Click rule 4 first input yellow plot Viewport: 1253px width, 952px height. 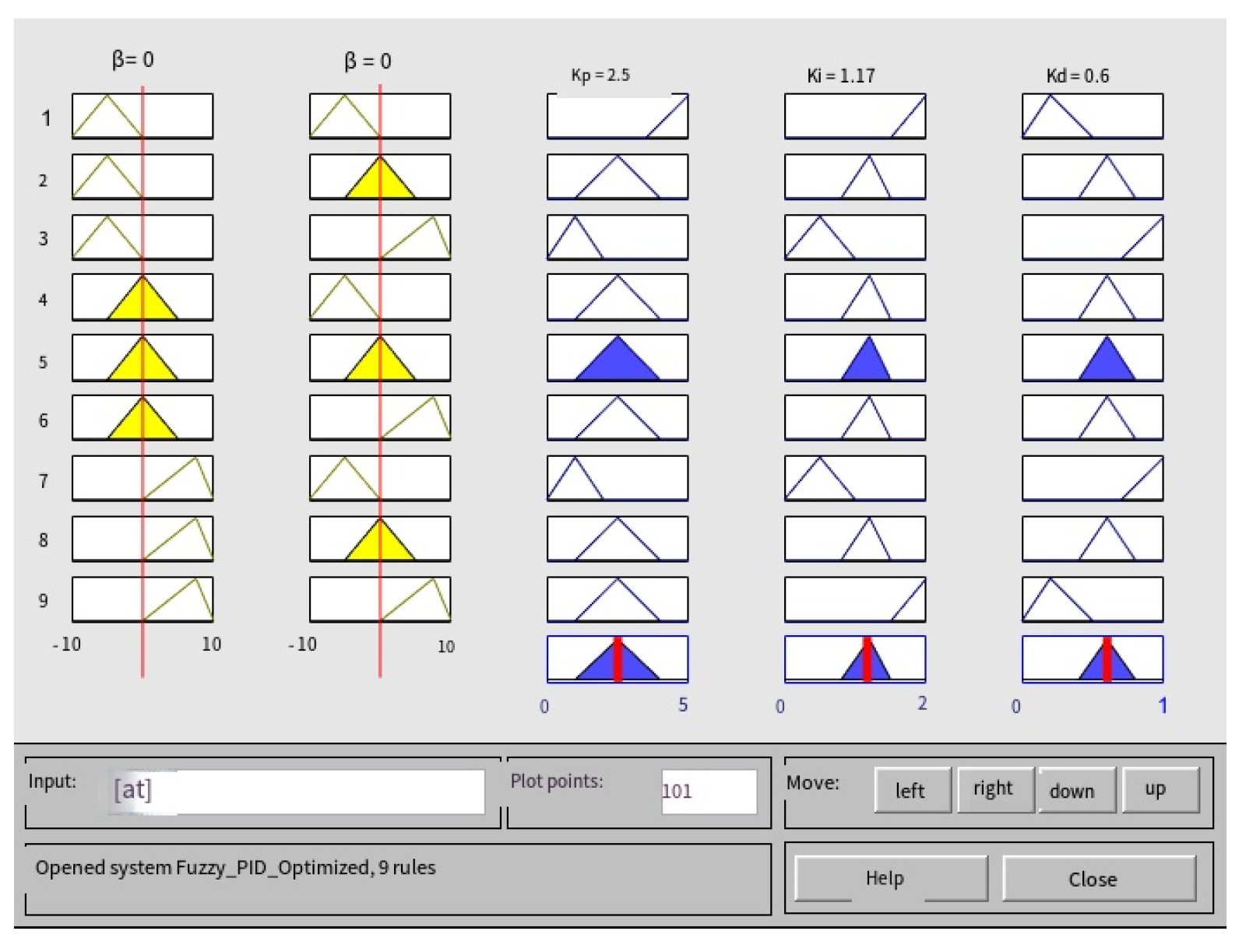[x=143, y=297]
